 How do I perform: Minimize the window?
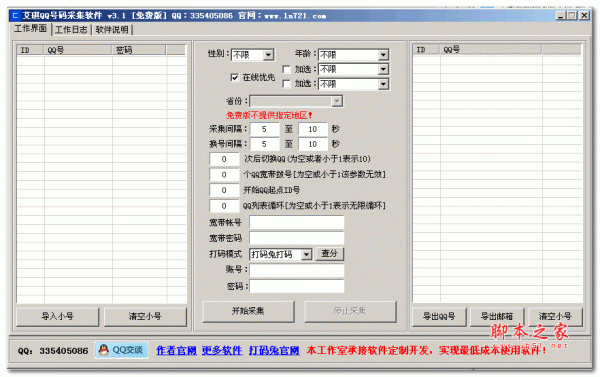click(x=561, y=16)
